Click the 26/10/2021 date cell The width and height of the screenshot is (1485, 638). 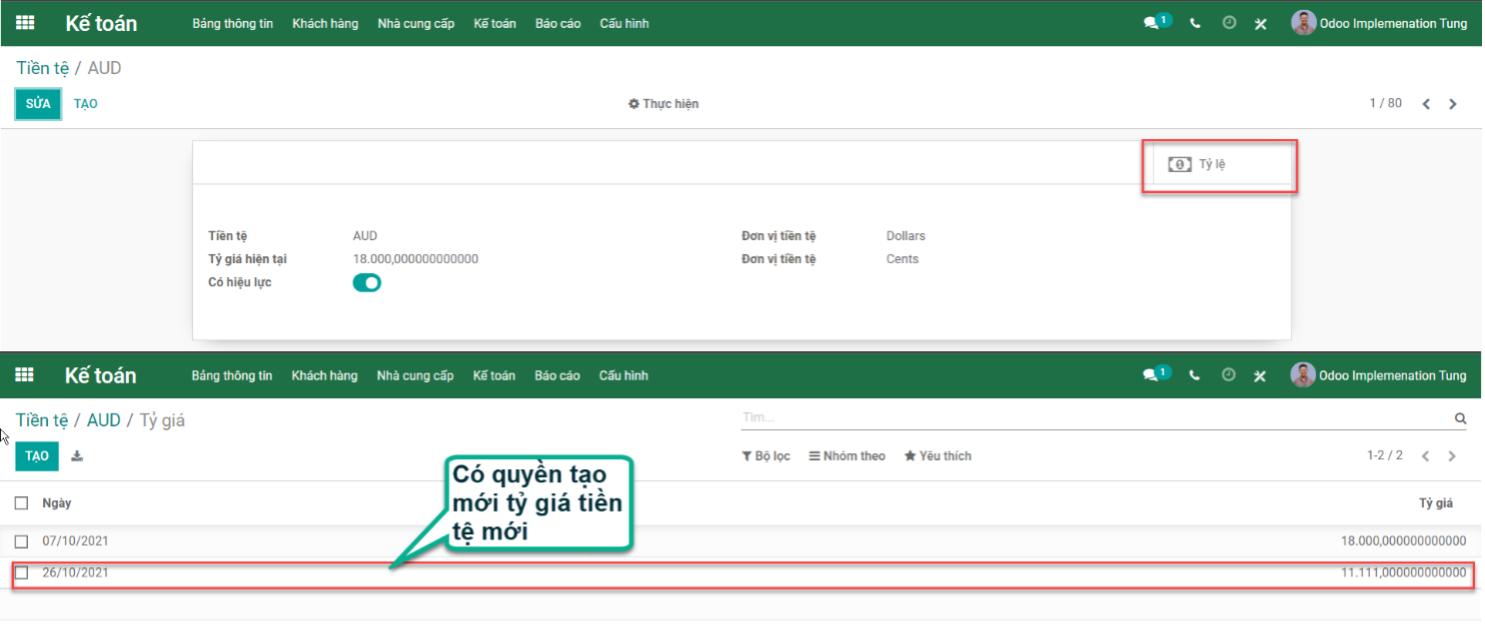coord(75,573)
